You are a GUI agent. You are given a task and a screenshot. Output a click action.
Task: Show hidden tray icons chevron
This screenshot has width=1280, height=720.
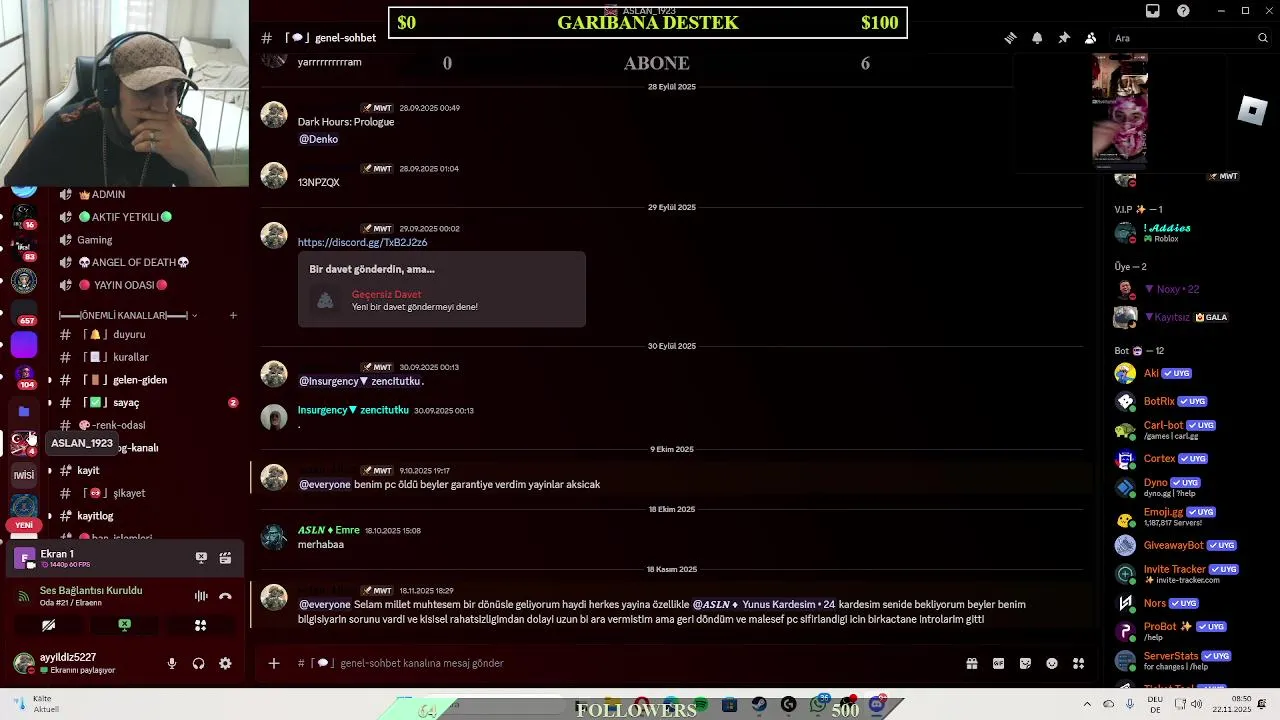pyautogui.click(x=1087, y=704)
